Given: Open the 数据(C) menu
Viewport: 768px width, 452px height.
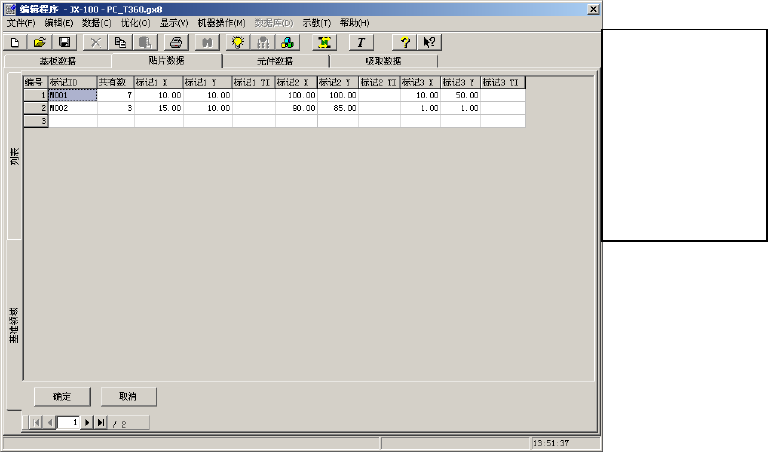Looking at the screenshot, I should click(96, 23).
